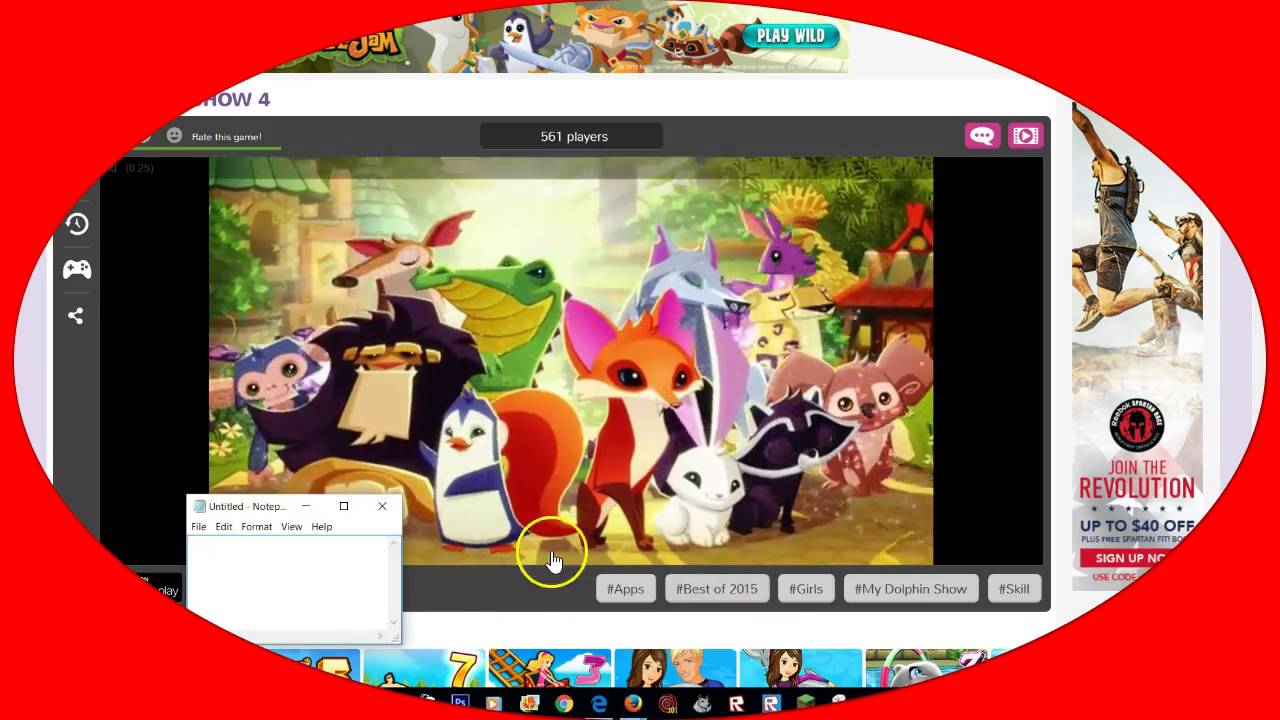Image resolution: width=1280 pixels, height=720 pixels.
Task: Click the Rate this game! link
Action: pos(226,137)
